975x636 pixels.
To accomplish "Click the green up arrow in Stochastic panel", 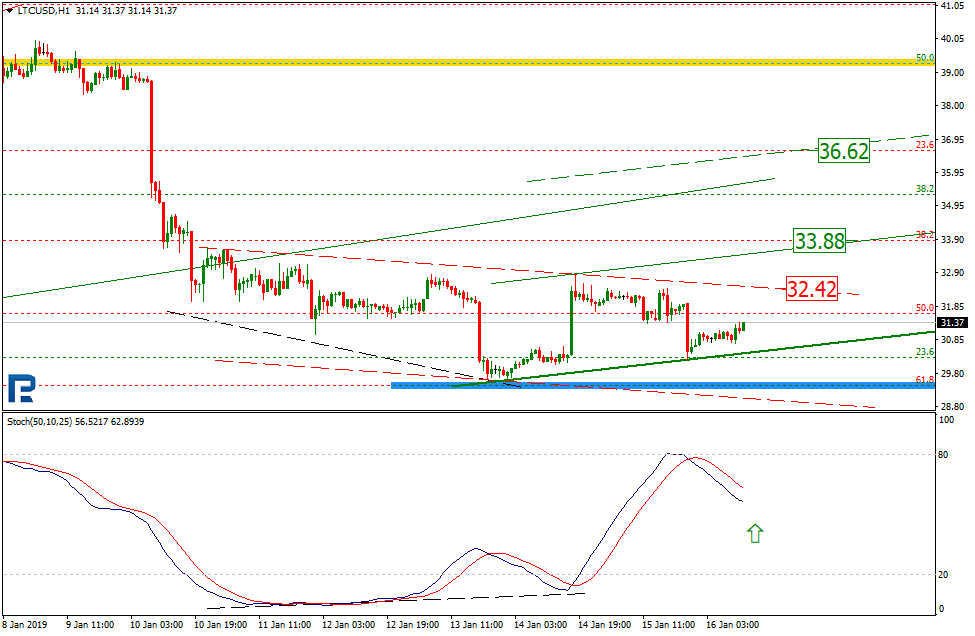I will coord(754,533).
